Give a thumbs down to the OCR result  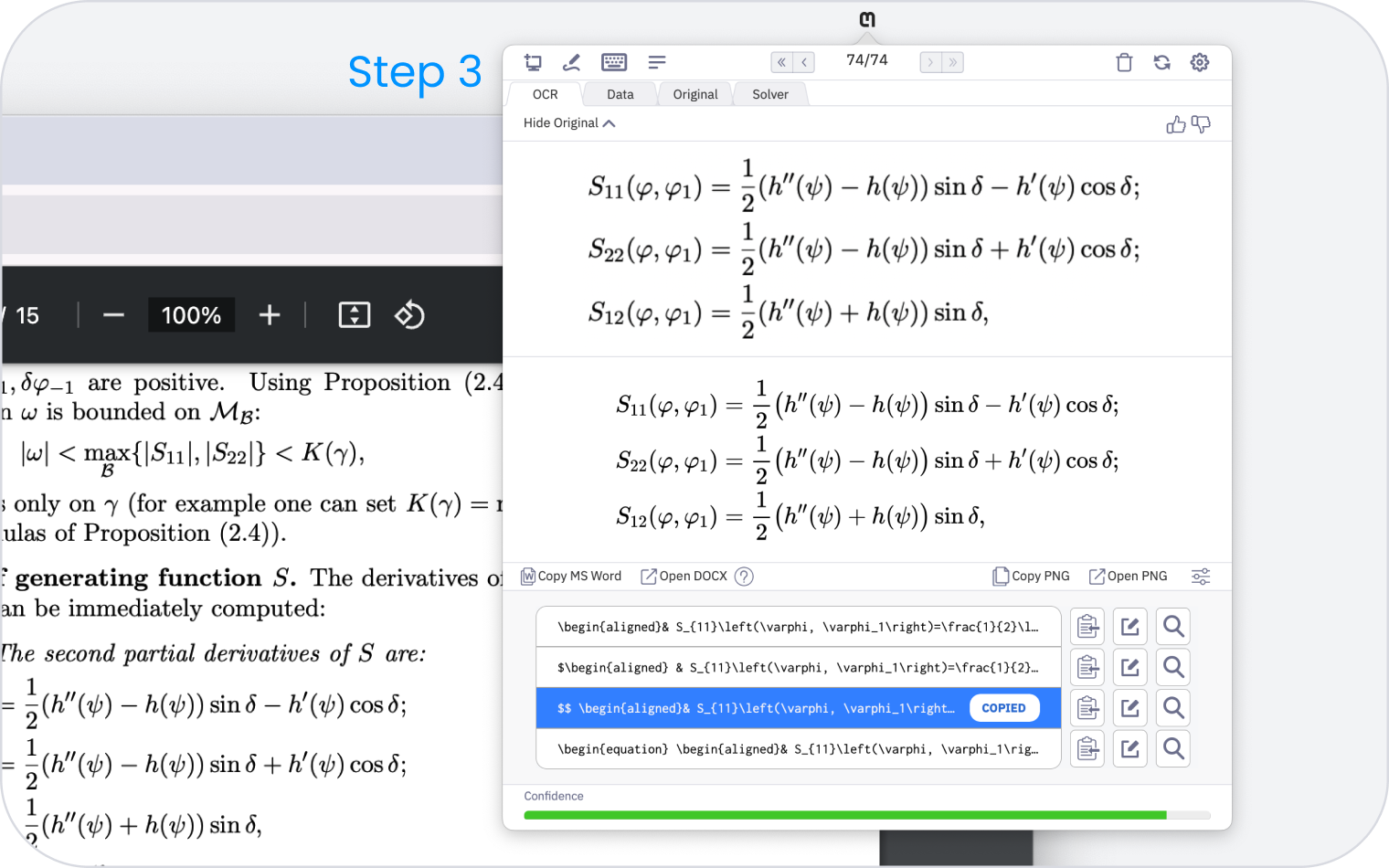tap(1203, 124)
